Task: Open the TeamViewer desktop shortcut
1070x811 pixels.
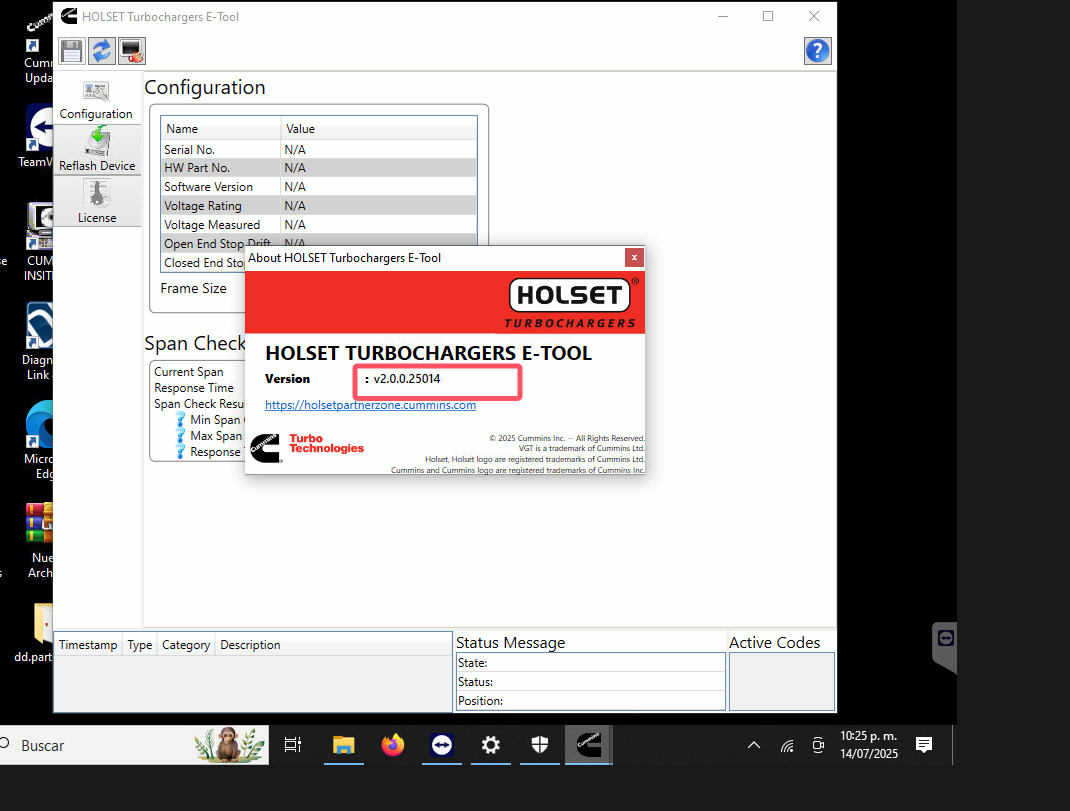Action: point(38,127)
